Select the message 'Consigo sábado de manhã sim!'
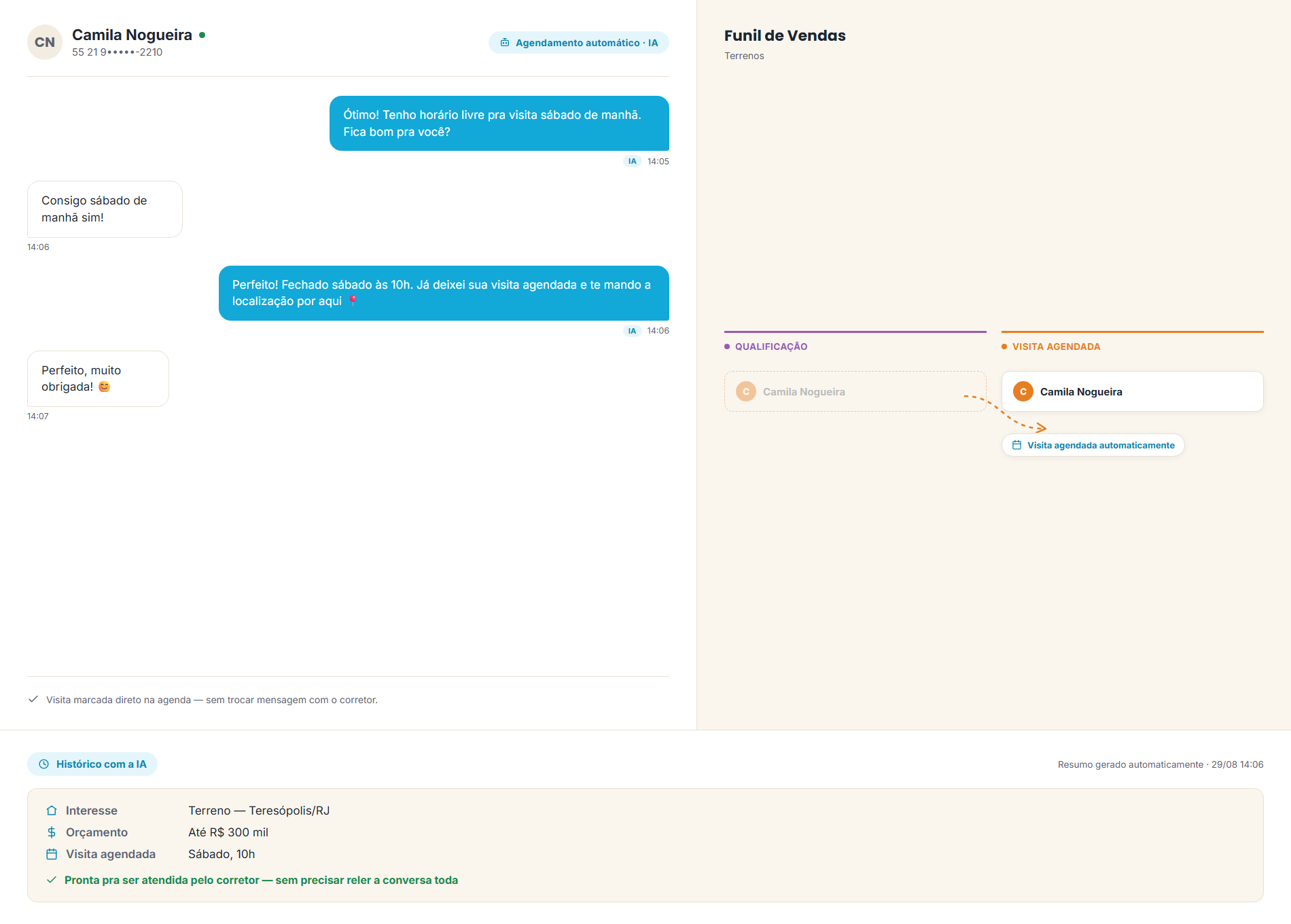 click(x=105, y=209)
